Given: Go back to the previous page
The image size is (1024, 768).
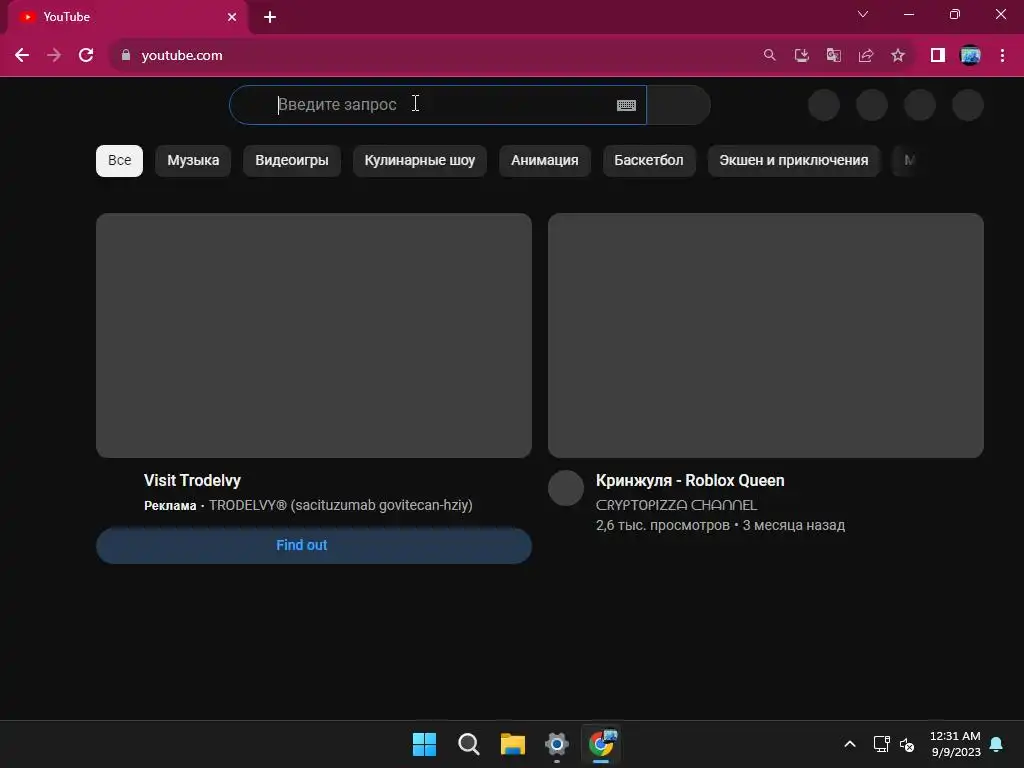Looking at the screenshot, I should pyautogui.click(x=22, y=56).
